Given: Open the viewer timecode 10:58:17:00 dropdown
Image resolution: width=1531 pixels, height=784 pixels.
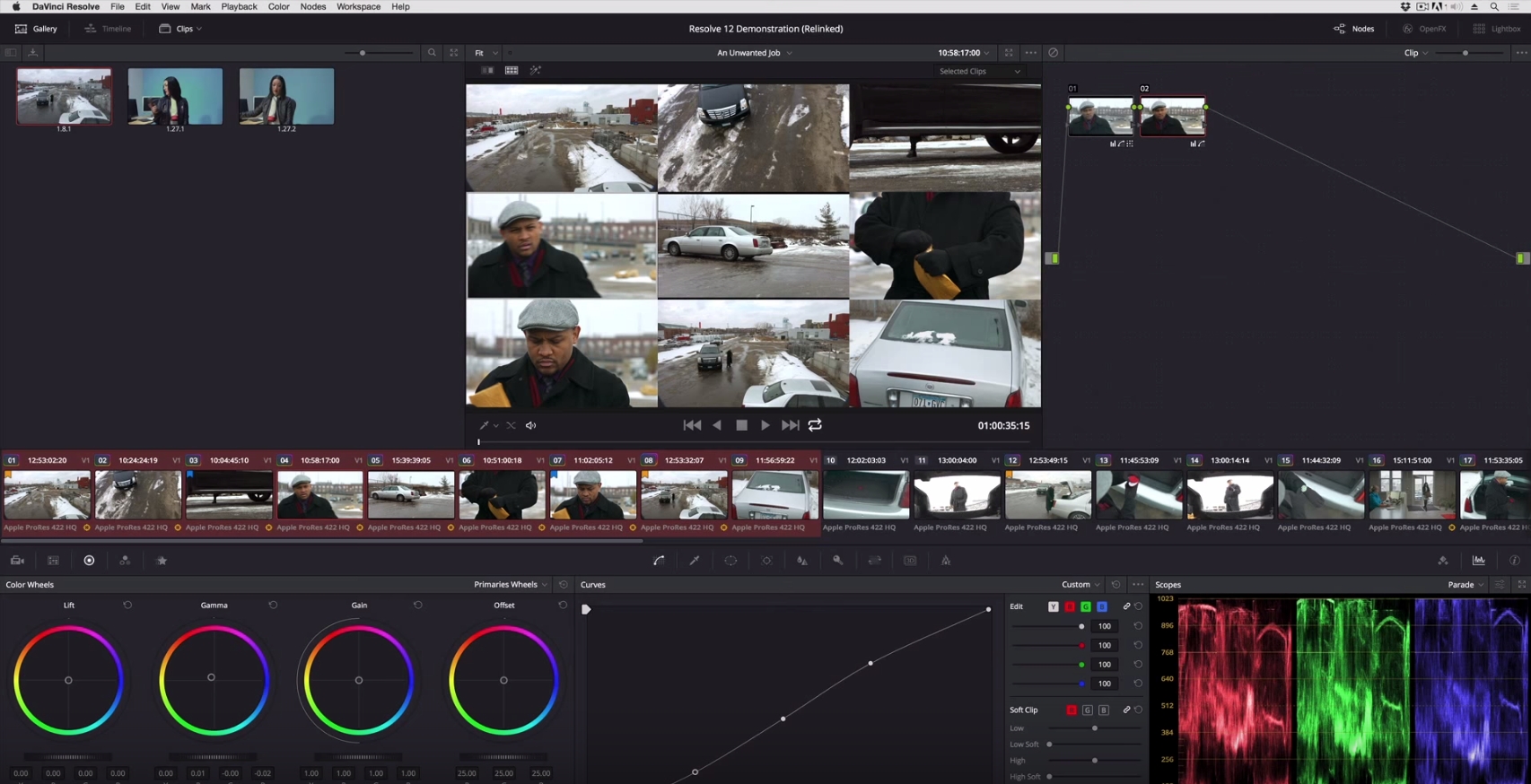Looking at the screenshot, I should [964, 53].
